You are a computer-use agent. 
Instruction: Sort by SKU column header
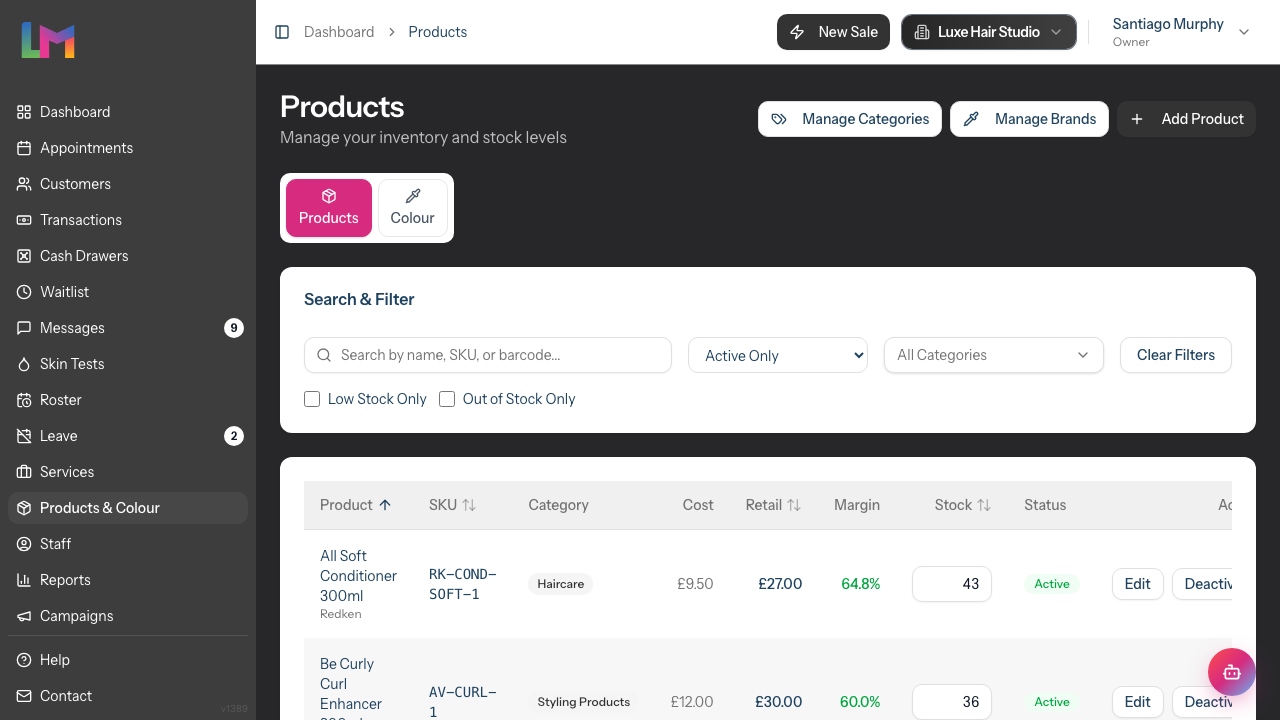point(453,505)
